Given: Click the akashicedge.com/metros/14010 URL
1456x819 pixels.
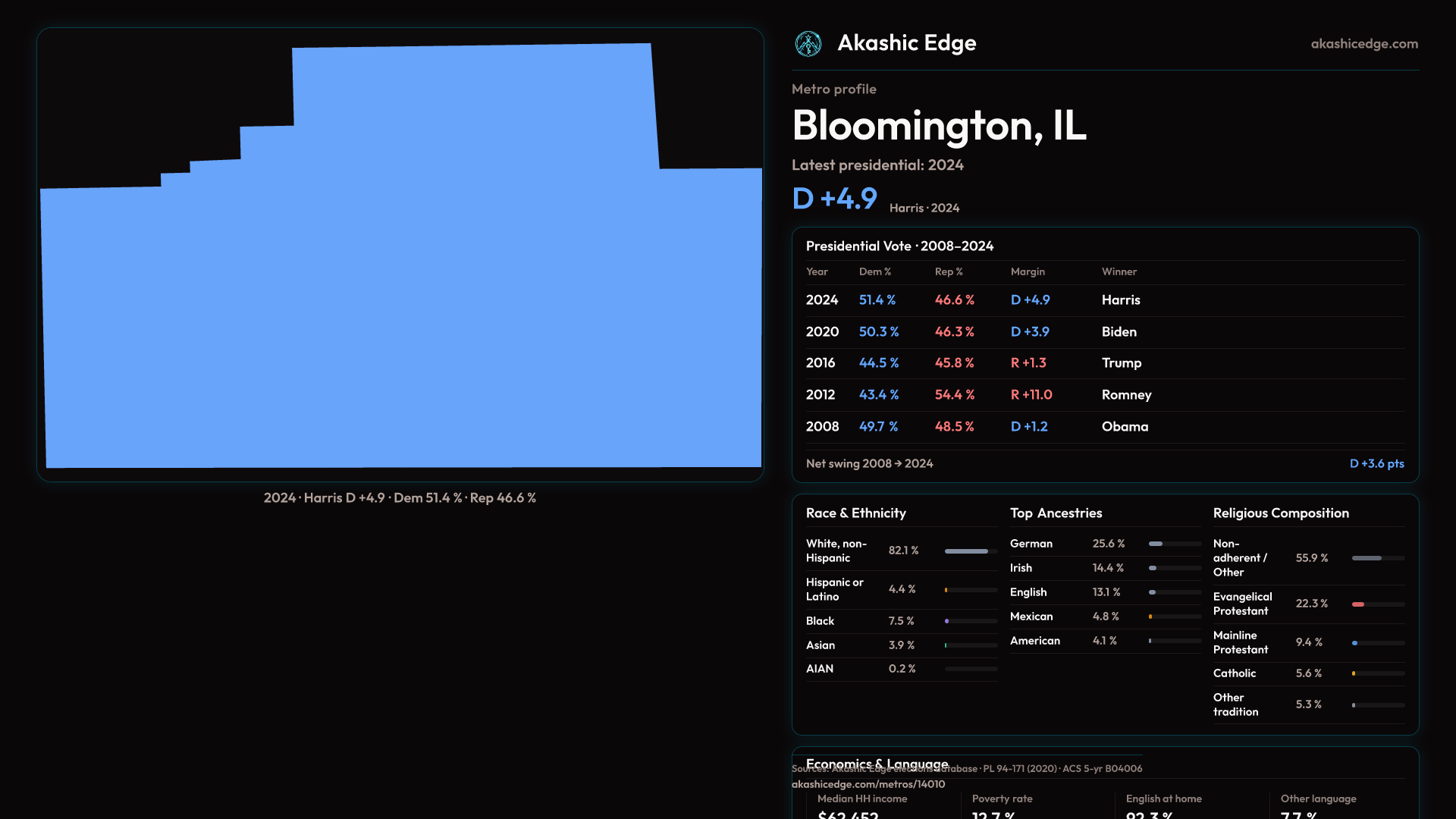Looking at the screenshot, I should [x=868, y=784].
